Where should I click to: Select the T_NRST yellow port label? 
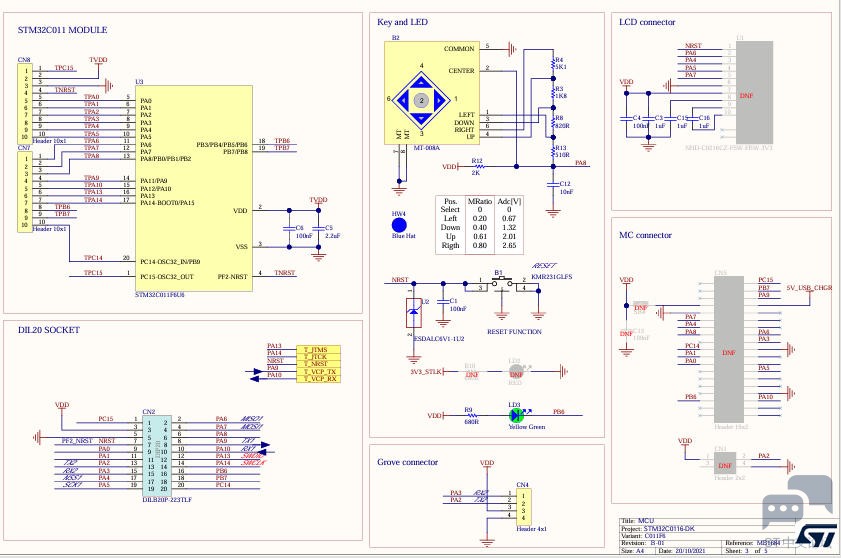pos(319,364)
